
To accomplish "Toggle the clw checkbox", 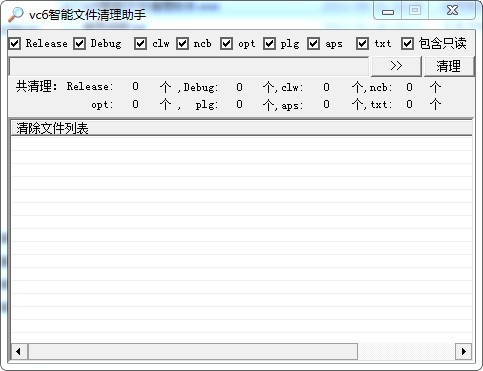I will coord(140,44).
